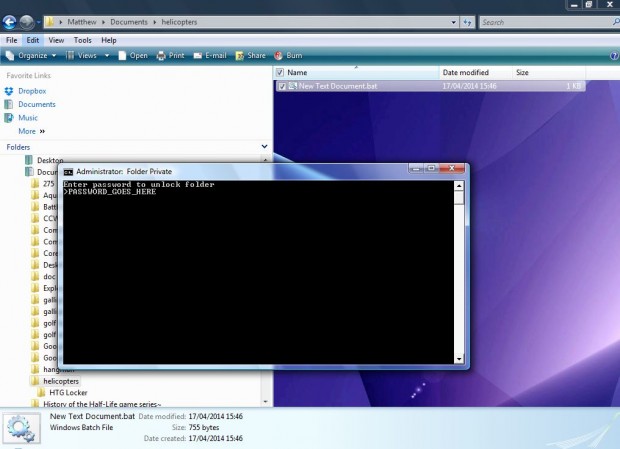Click helicopters in the address path
The width and height of the screenshot is (620, 449).
(x=179, y=22)
